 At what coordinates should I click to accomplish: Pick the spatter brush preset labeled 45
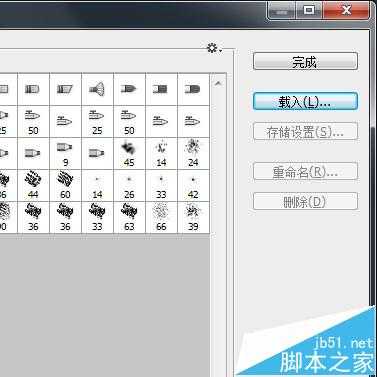click(x=129, y=153)
